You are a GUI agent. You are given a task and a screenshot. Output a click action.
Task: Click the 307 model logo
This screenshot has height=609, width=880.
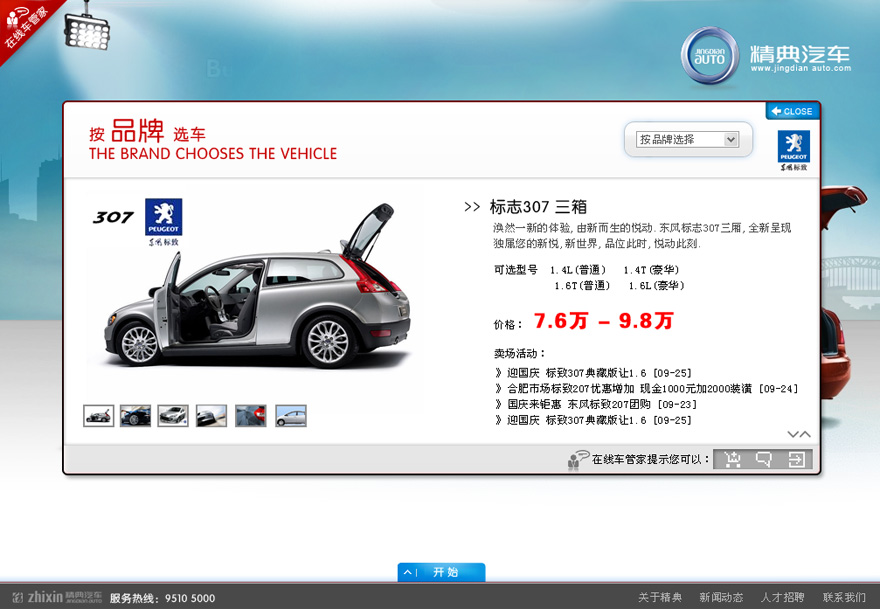click(x=113, y=217)
